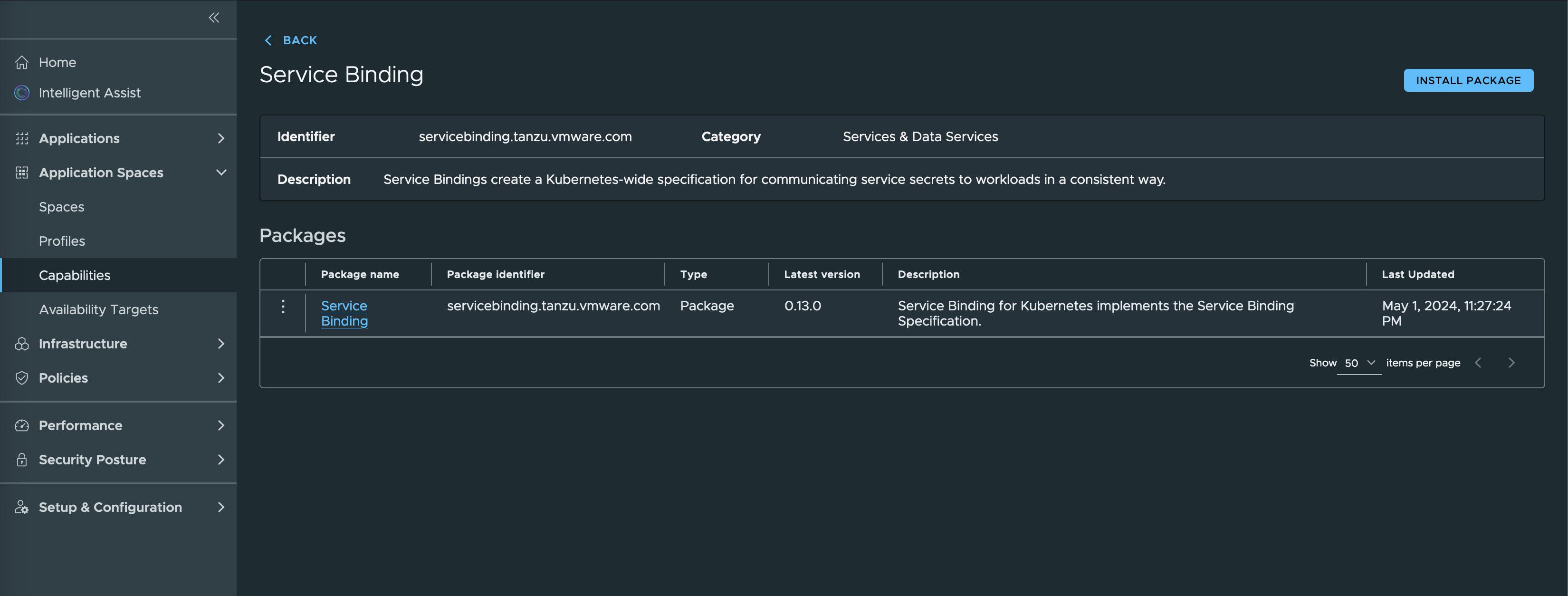Click the 'Services & Data Services' category value
Image resolution: width=1568 pixels, height=596 pixels.
pyautogui.click(x=920, y=136)
